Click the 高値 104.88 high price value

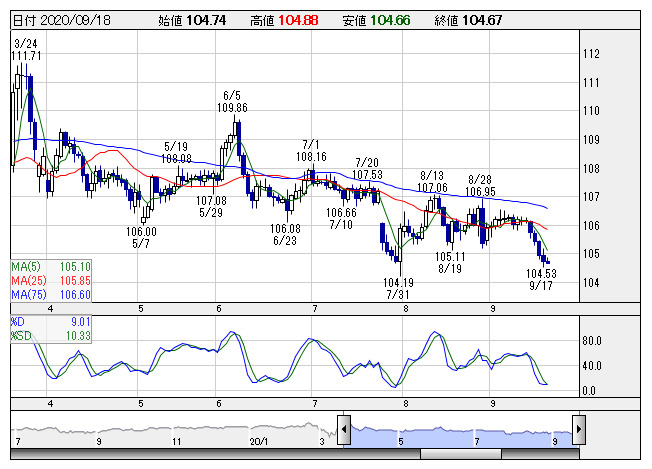pos(297,20)
